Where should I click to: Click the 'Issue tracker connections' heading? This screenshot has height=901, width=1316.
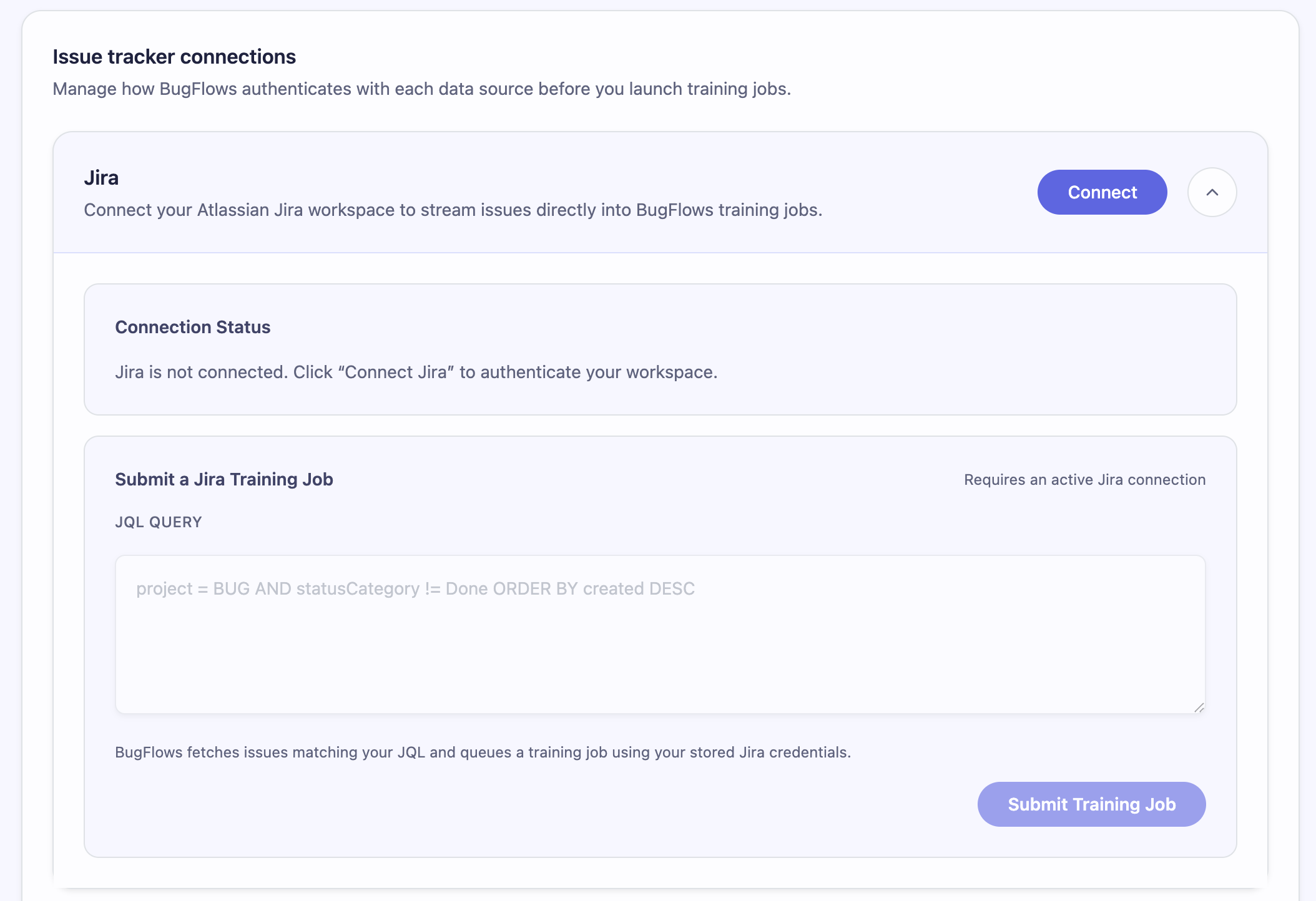174,57
